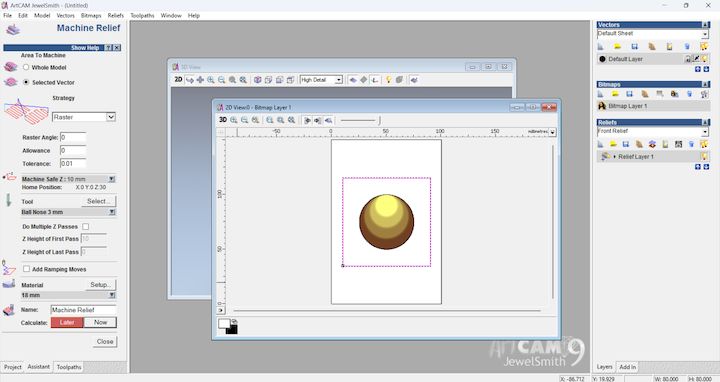720x382 pixels.
Task: Open the Toolpaths menu
Action: (x=142, y=15)
